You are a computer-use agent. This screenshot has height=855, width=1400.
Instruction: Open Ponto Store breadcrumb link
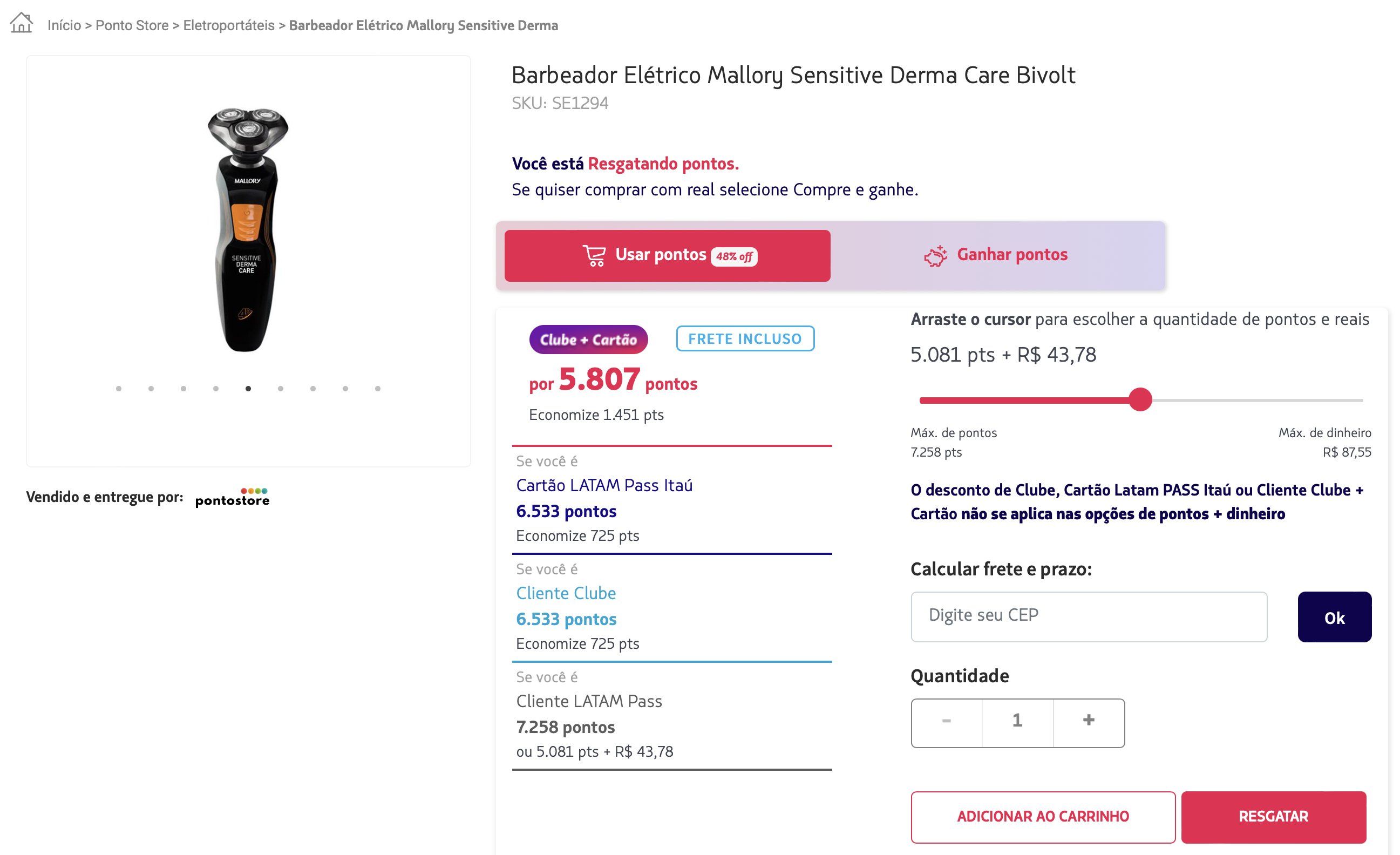[x=132, y=25]
